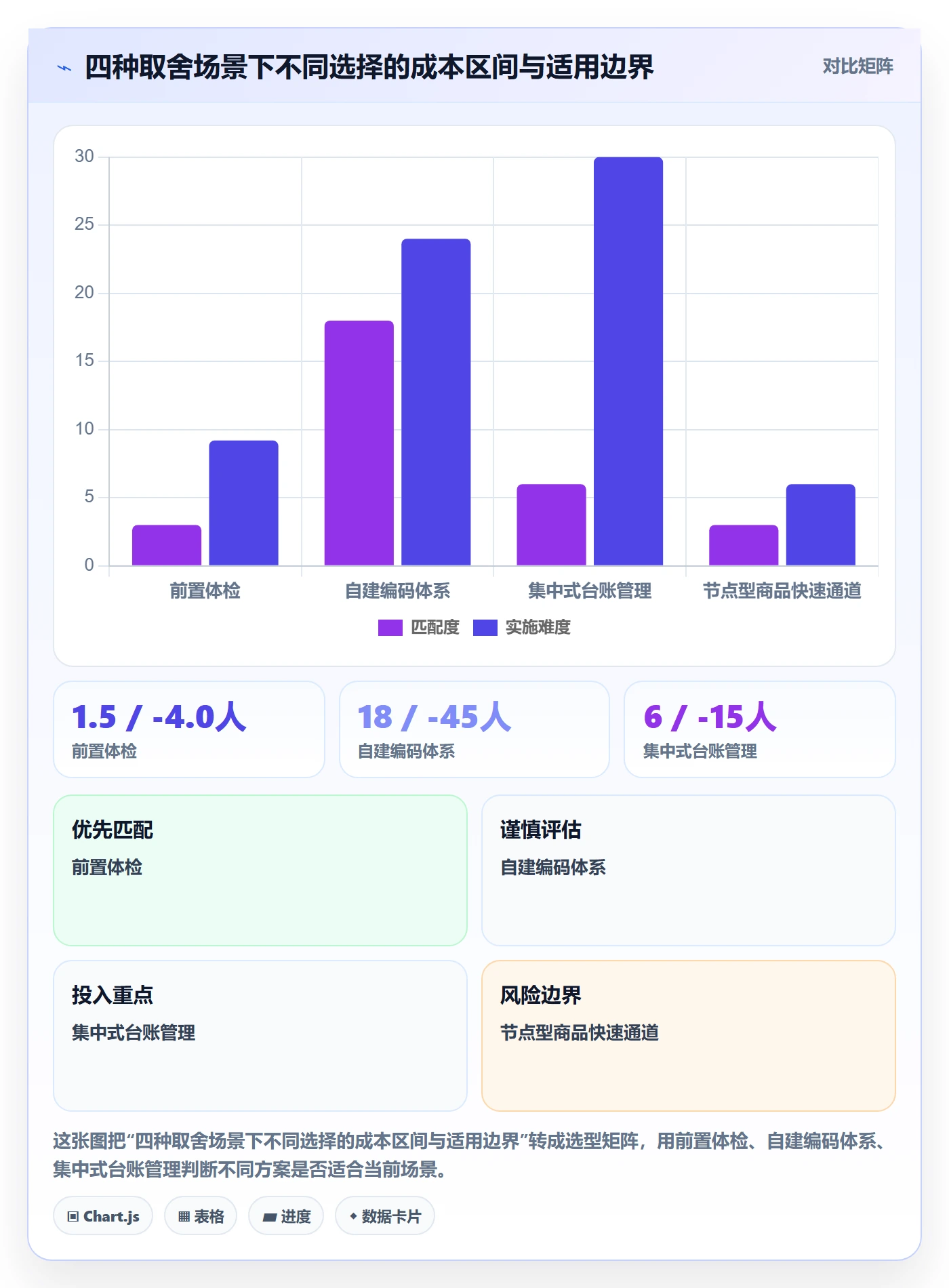Select the 风险边界 orange card
Viewport: 949px width, 1288px height.
click(x=689, y=1036)
